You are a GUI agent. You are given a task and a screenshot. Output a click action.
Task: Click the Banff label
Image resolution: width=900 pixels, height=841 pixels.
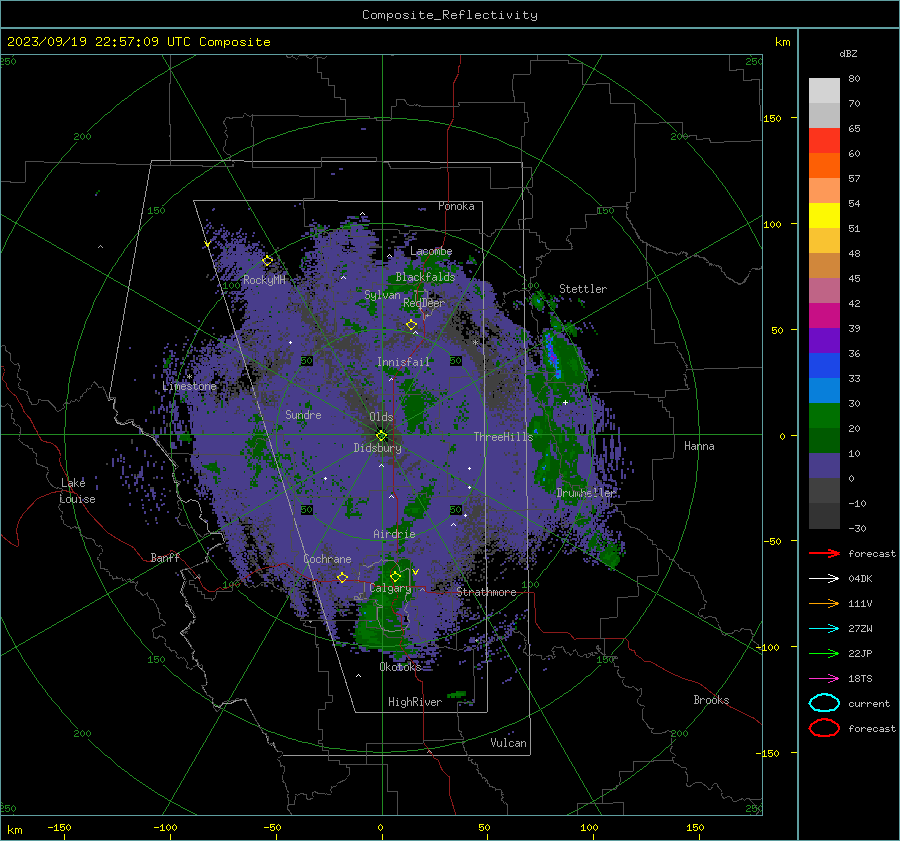coord(165,557)
